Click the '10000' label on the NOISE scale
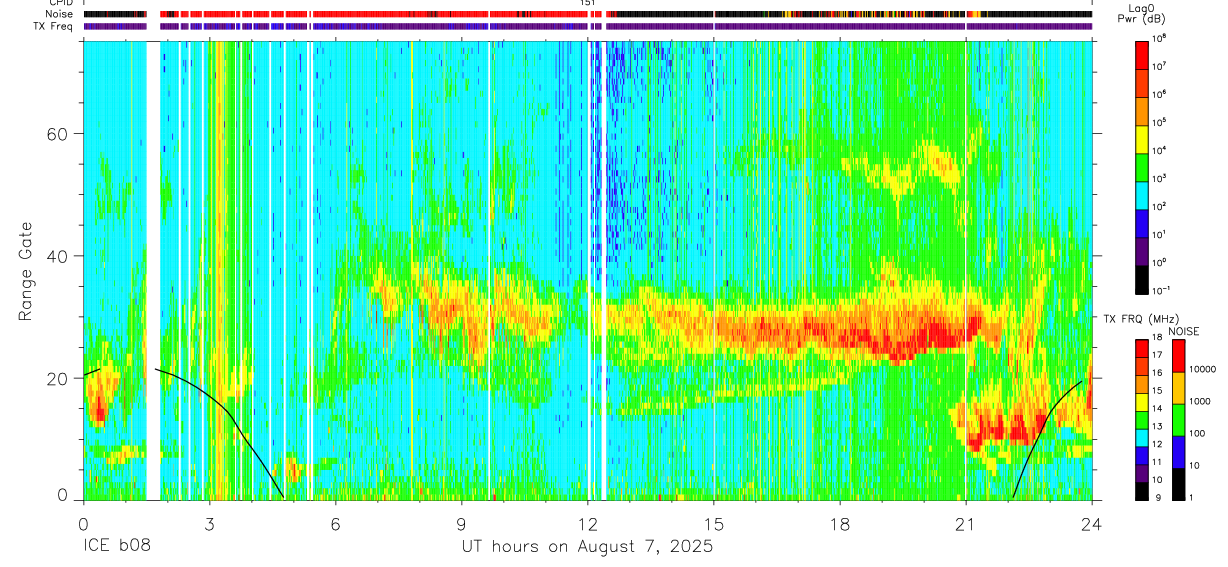Viewport: 1228px width, 567px height. (1205, 368)
